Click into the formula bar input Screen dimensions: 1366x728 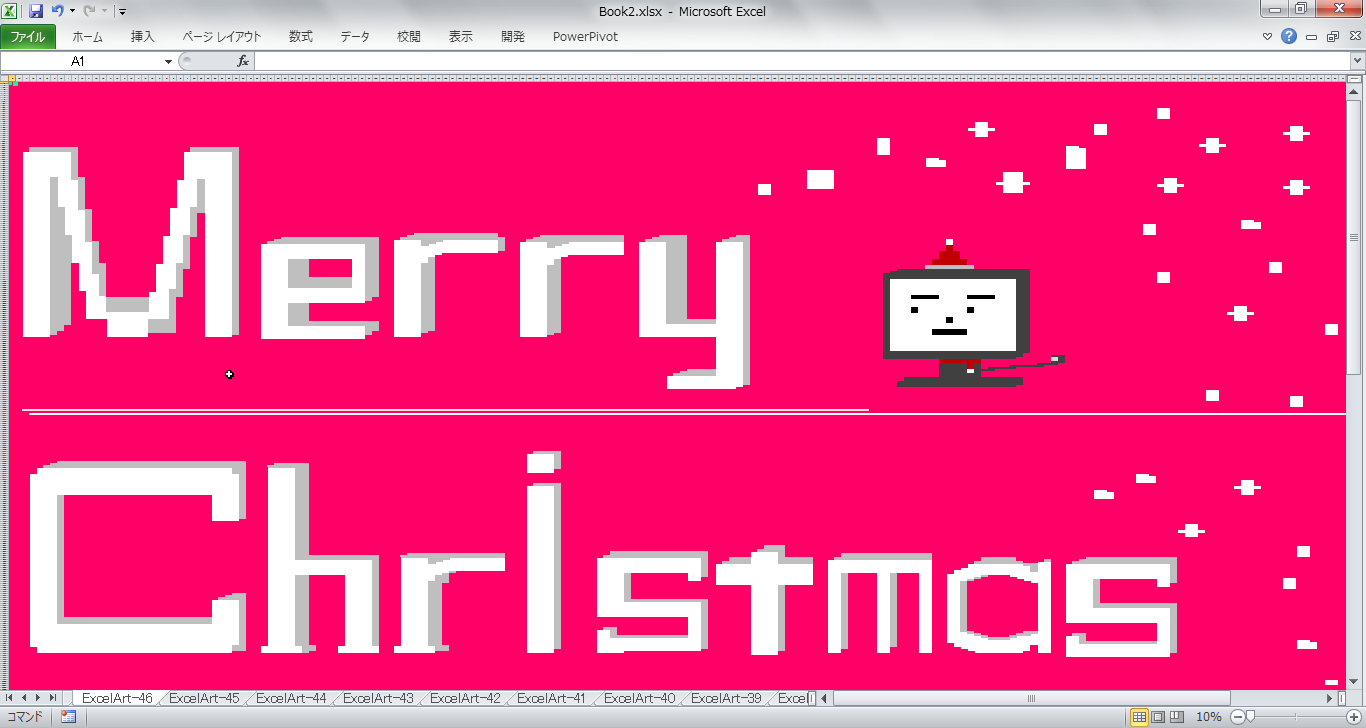tap(802, 61)
